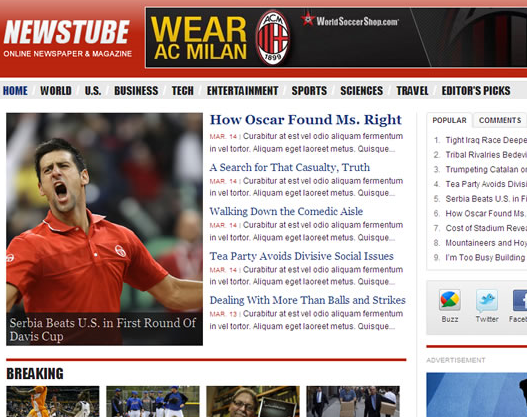
Task: Open the SPORTS section
Action: coord(309,91)
